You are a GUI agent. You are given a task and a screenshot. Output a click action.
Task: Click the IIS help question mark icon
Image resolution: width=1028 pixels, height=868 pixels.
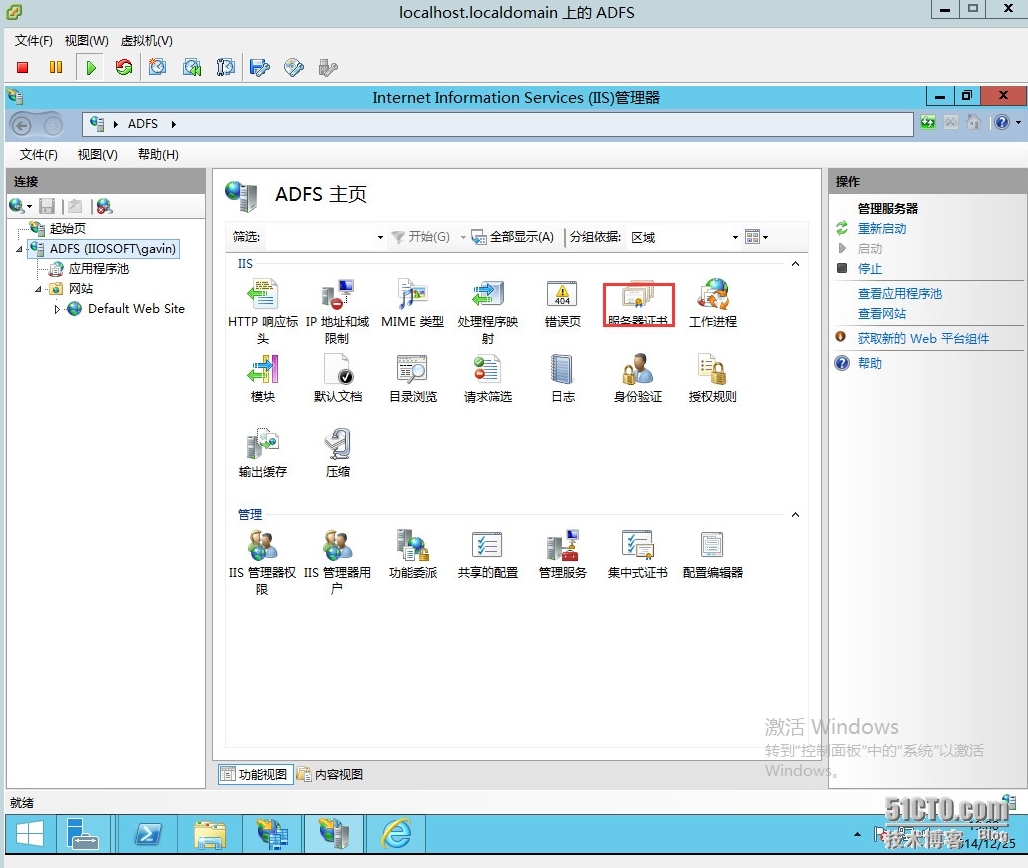click(1001, 123)
